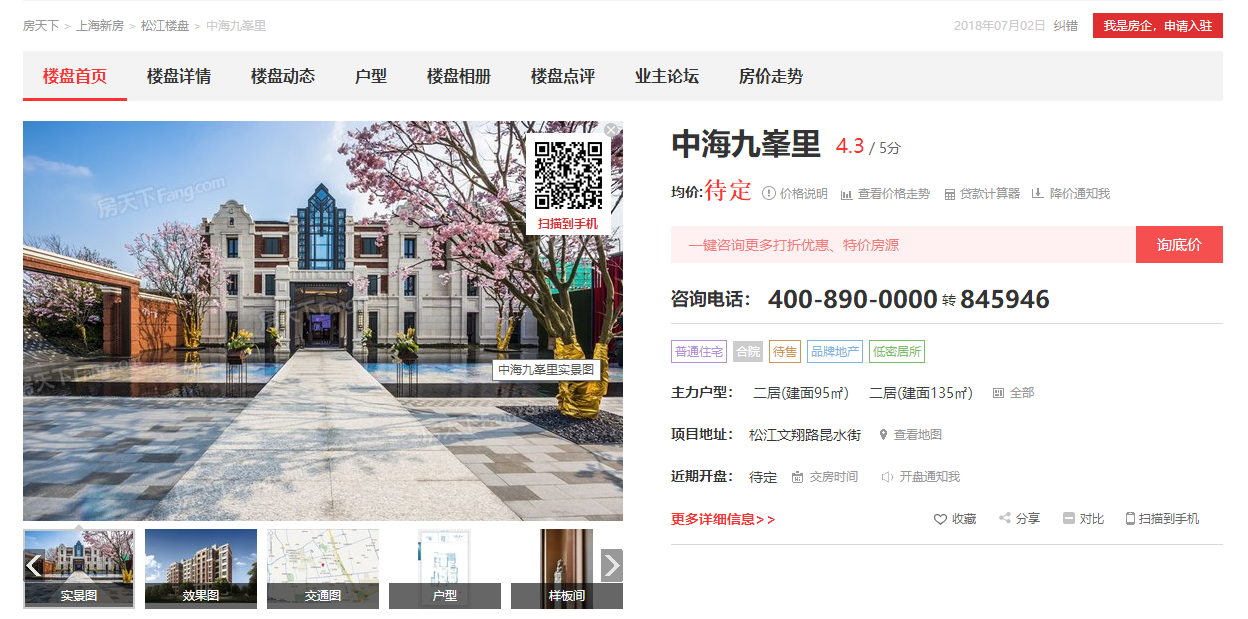Click the main property photo
This screenshot has width=1248, height=619.
tap(323, 321)
